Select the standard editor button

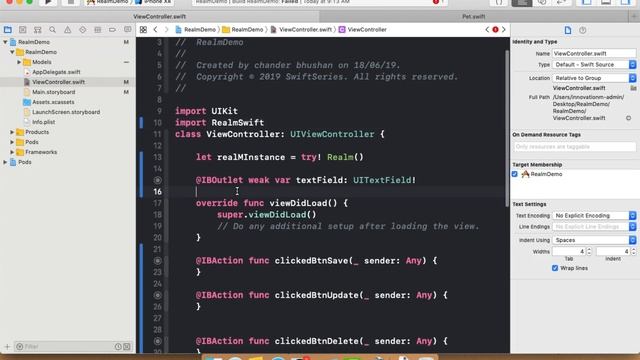522,2
